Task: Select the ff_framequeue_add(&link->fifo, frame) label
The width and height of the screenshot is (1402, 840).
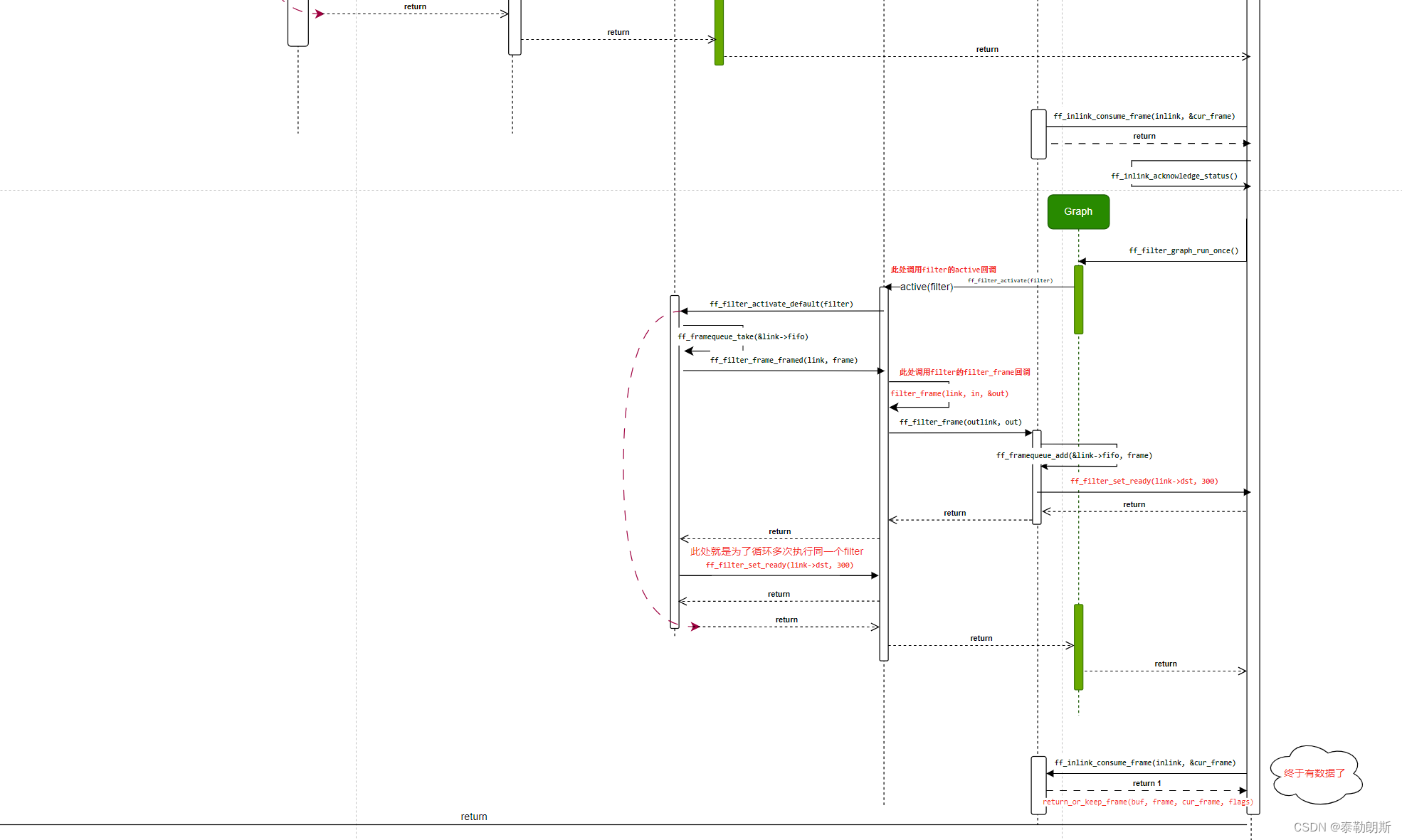Action: pos(1074,456)
